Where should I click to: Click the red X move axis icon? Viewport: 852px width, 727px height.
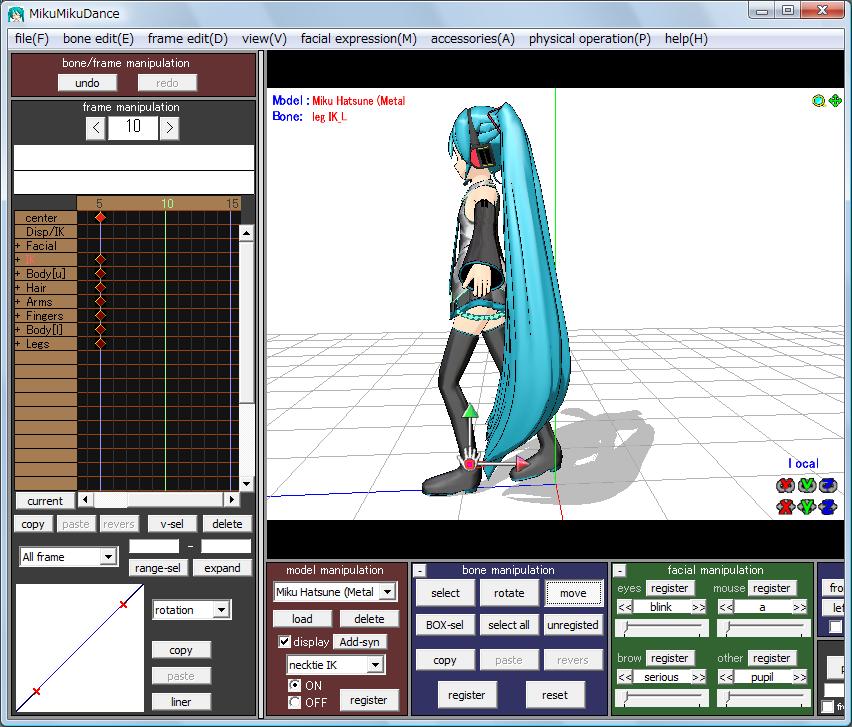[x=785, y=507]
